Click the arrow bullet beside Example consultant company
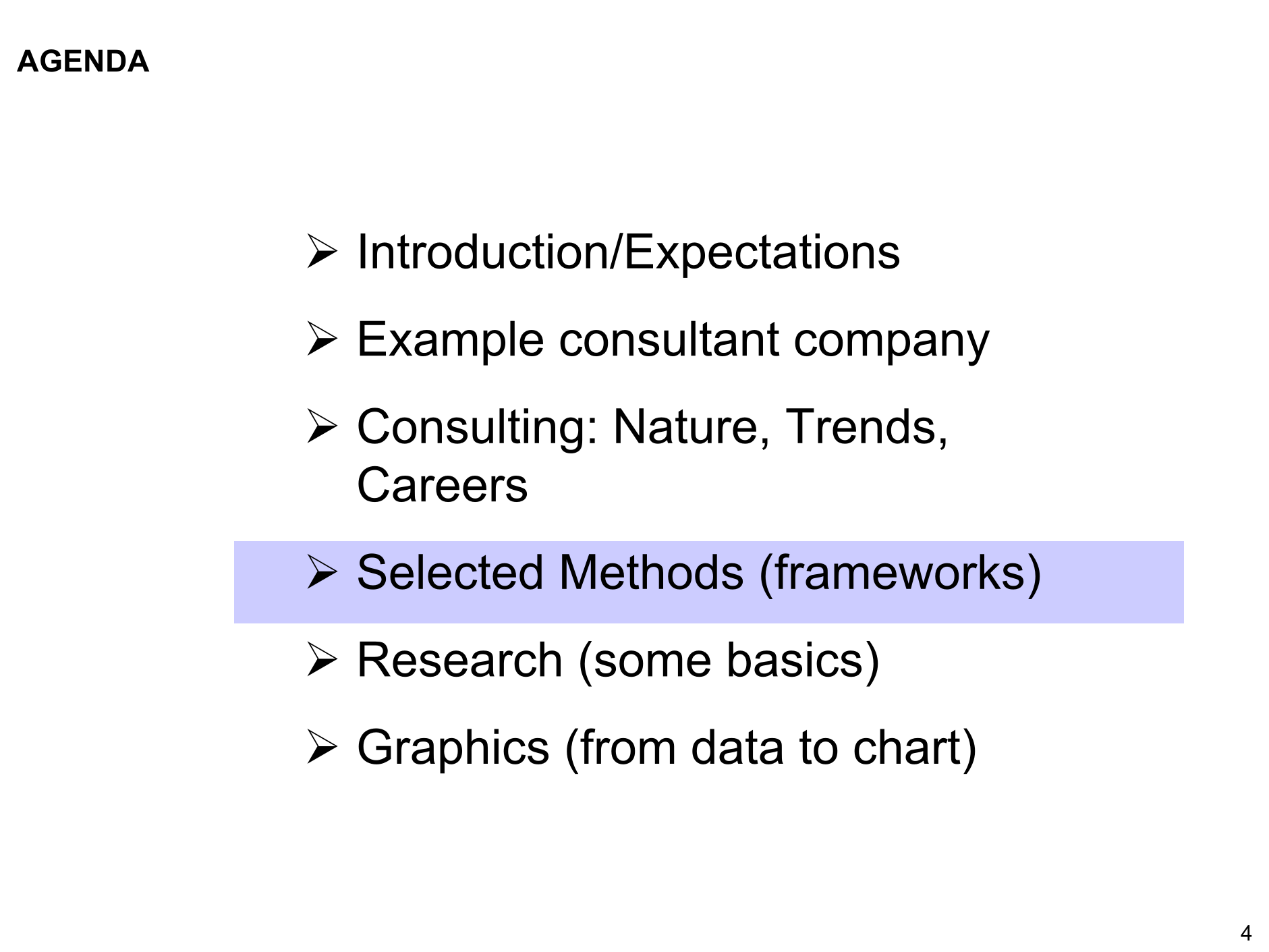Screen dimensions: 1269x952 322,339
